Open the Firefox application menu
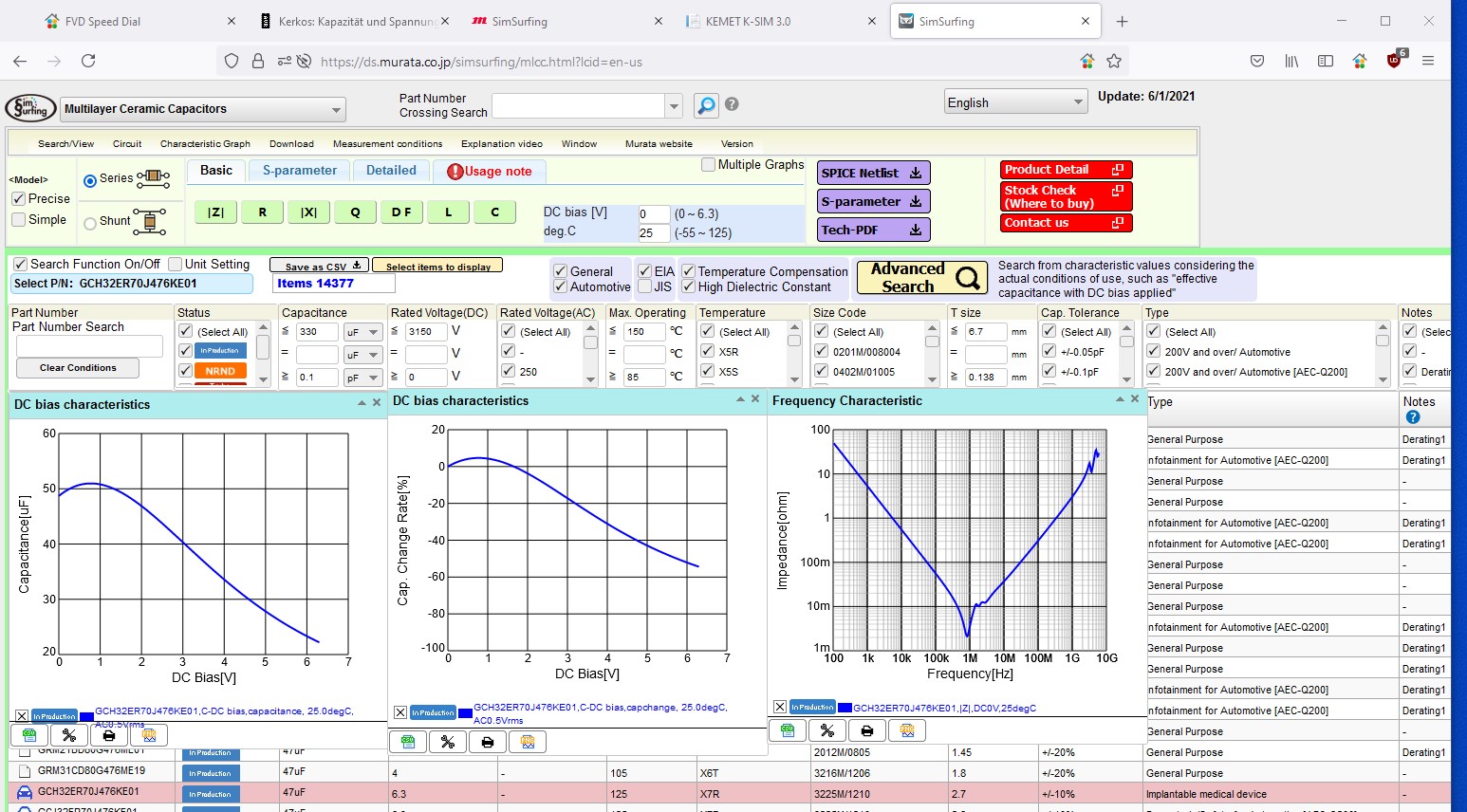This screenshot has width=1467, height=812. coord(1428,61)
